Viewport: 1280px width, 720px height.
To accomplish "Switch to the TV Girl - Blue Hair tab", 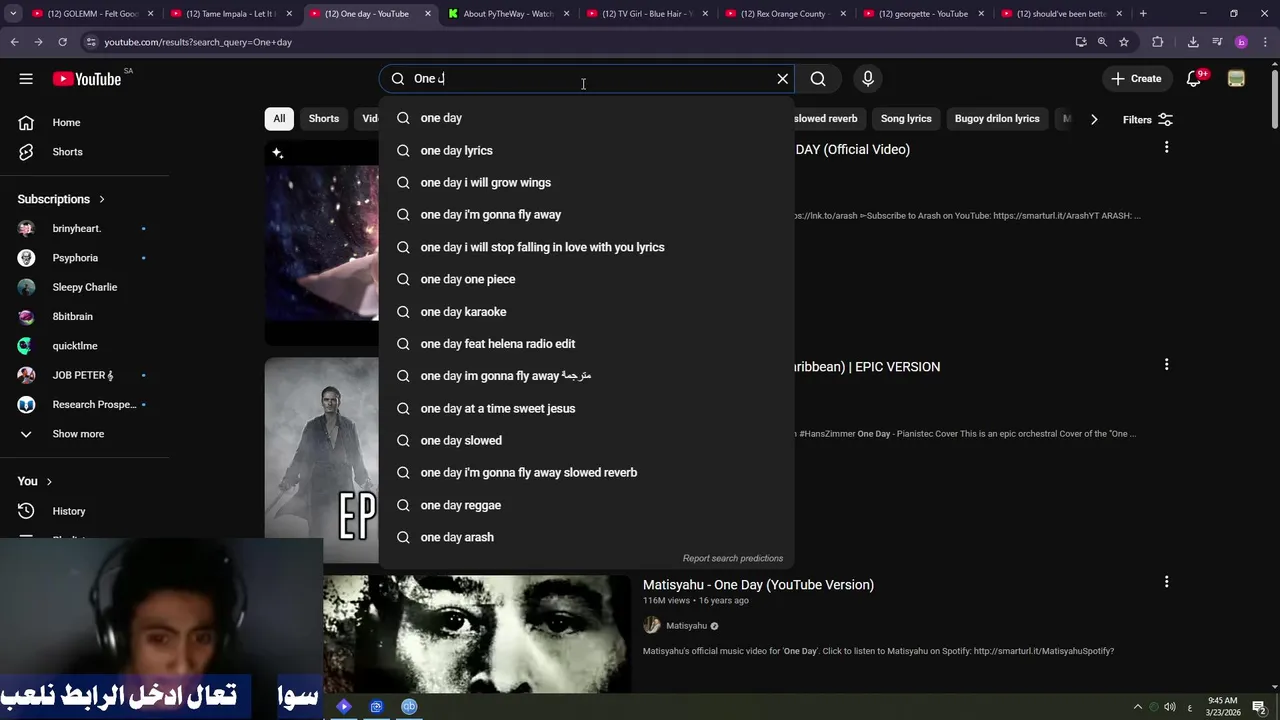I will pos(647,14).
